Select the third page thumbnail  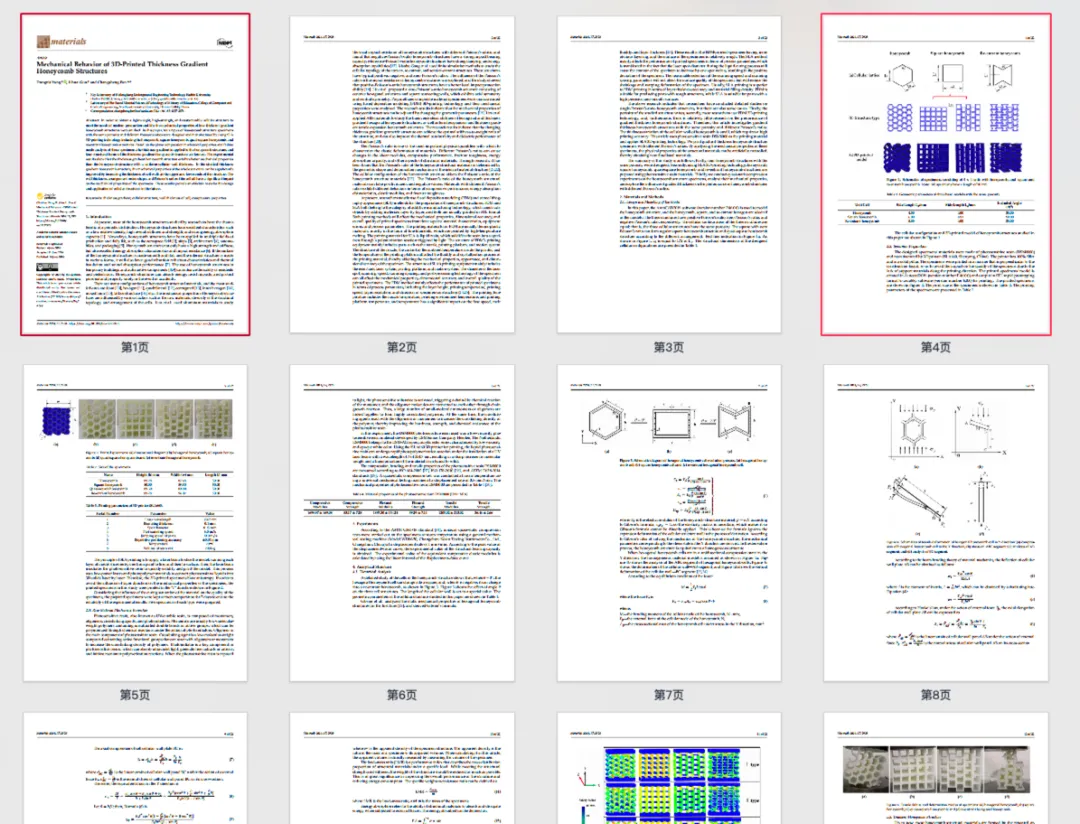click(x=669, y=175)
